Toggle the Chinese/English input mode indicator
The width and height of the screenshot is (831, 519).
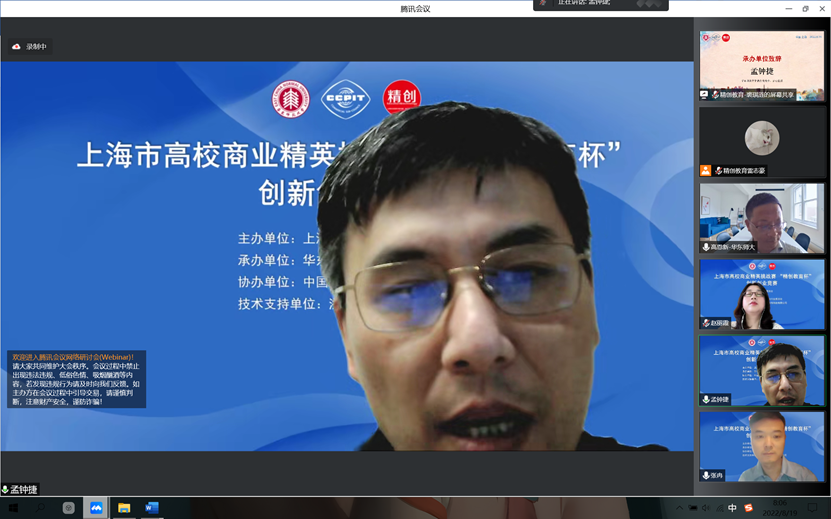click(732, 508)
